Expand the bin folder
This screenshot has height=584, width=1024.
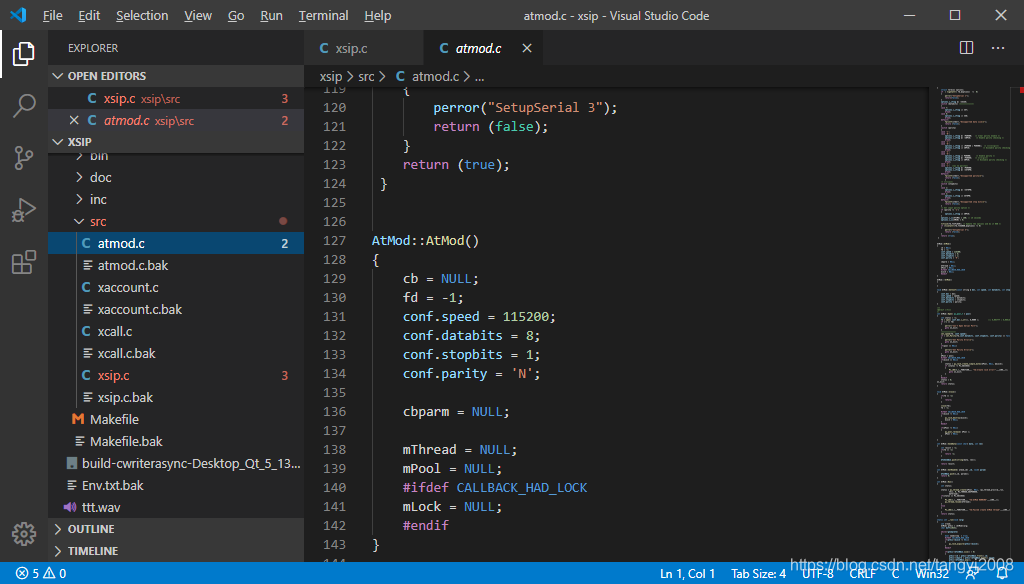(176, 157)
